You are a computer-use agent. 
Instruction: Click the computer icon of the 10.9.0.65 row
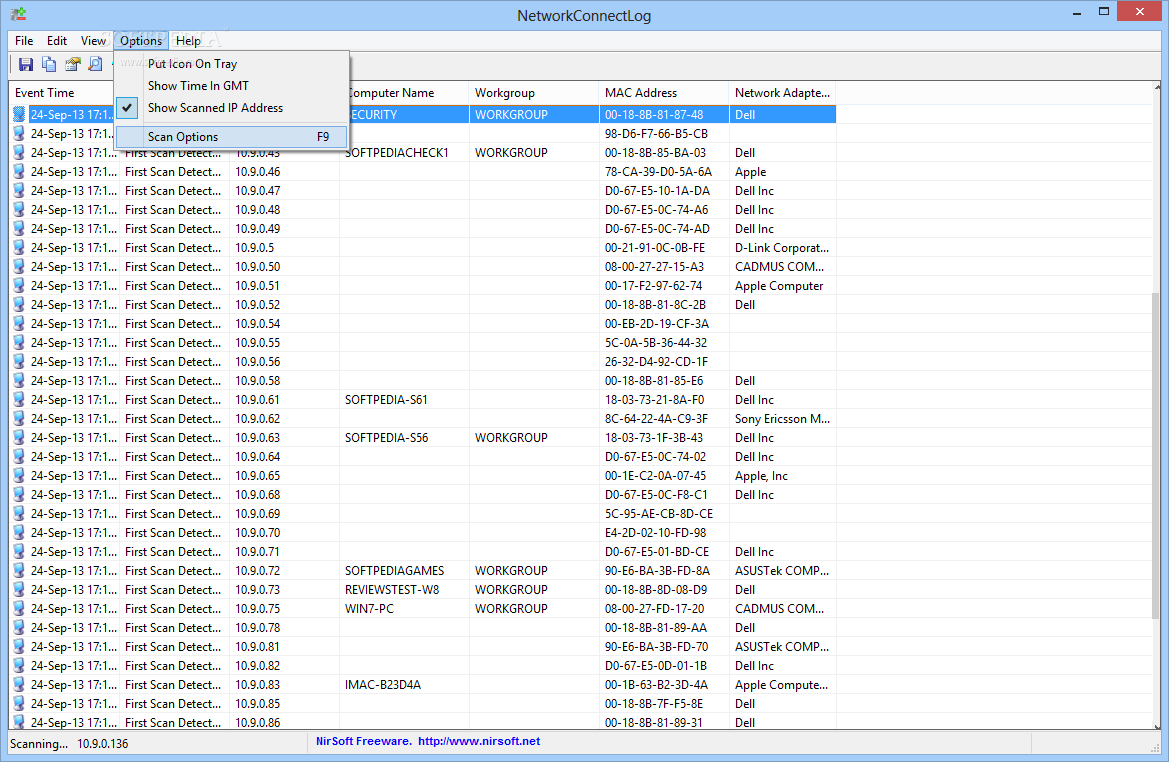(19, 476)
